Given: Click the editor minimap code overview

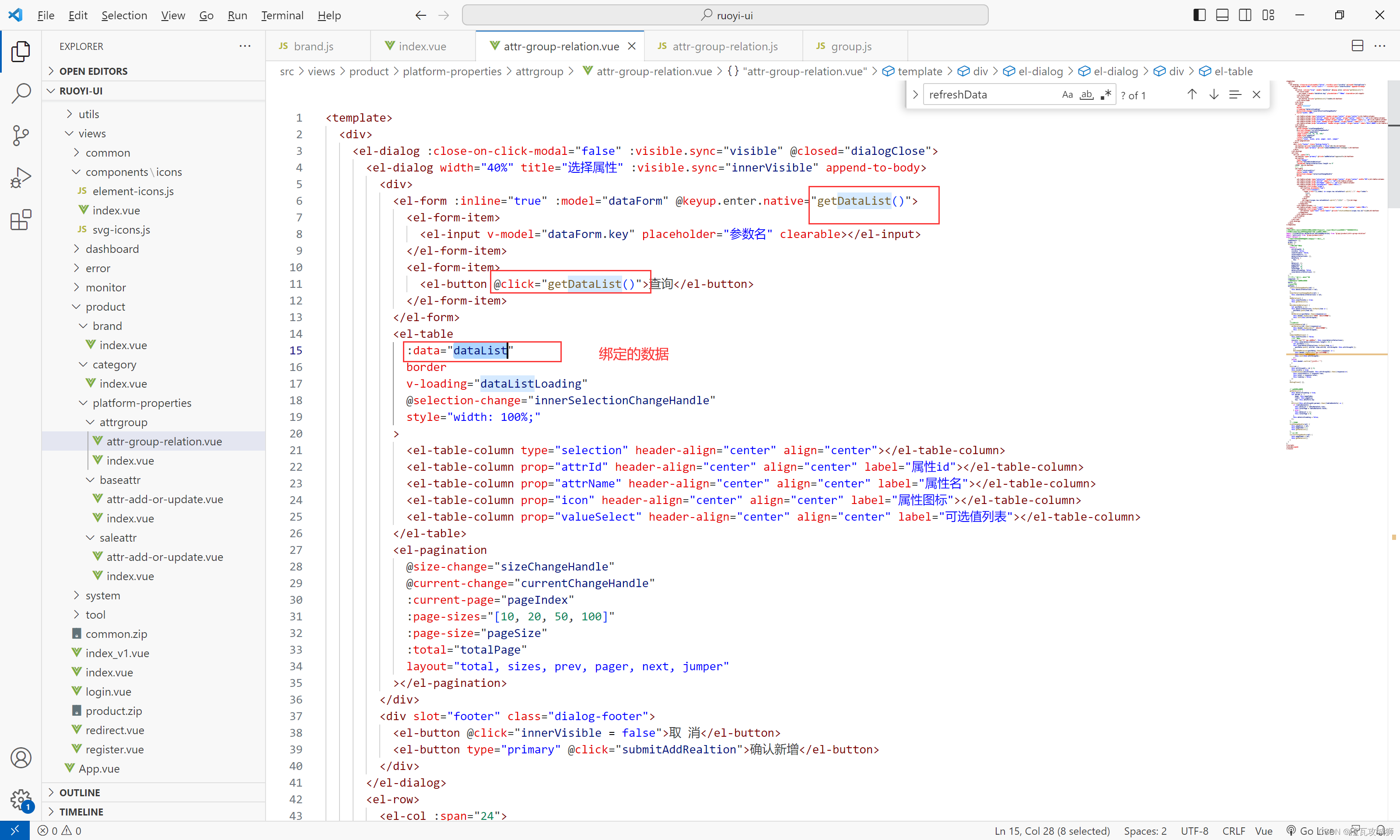Looking at the screenshot, I should [x=1336, y=266].
